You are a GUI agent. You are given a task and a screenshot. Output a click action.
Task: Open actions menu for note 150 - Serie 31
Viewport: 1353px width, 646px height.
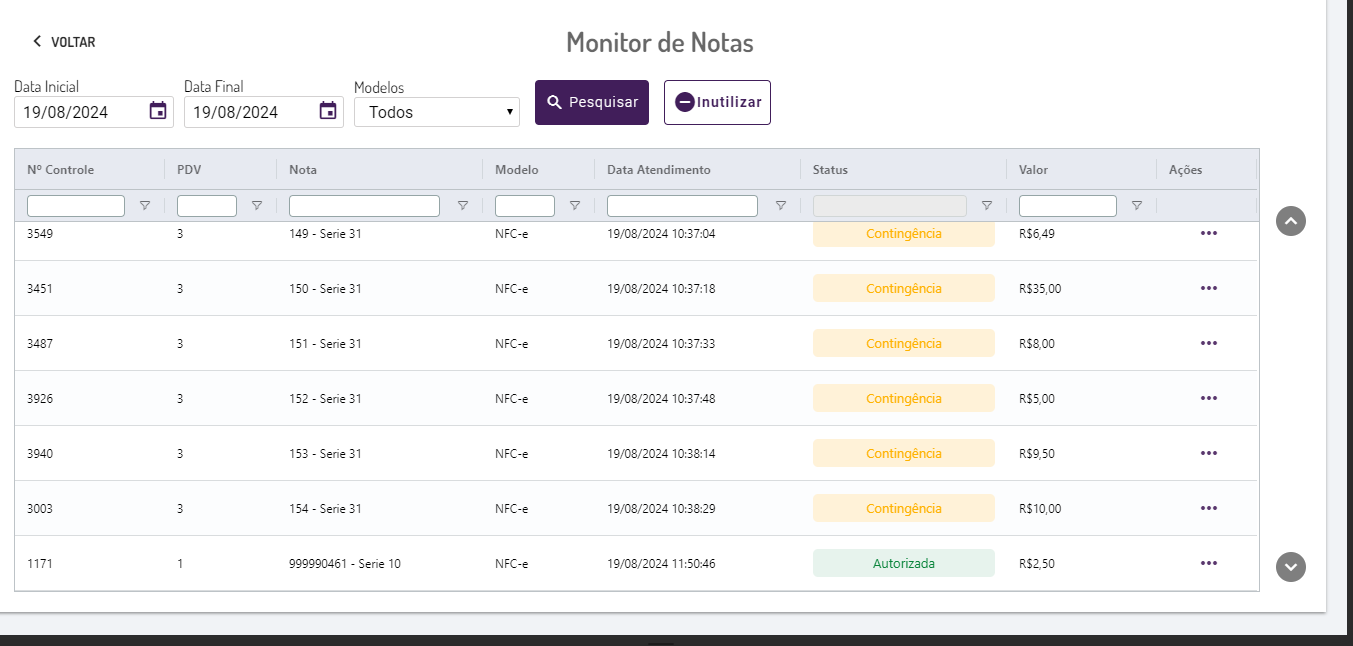click(x=1209, y=288)
